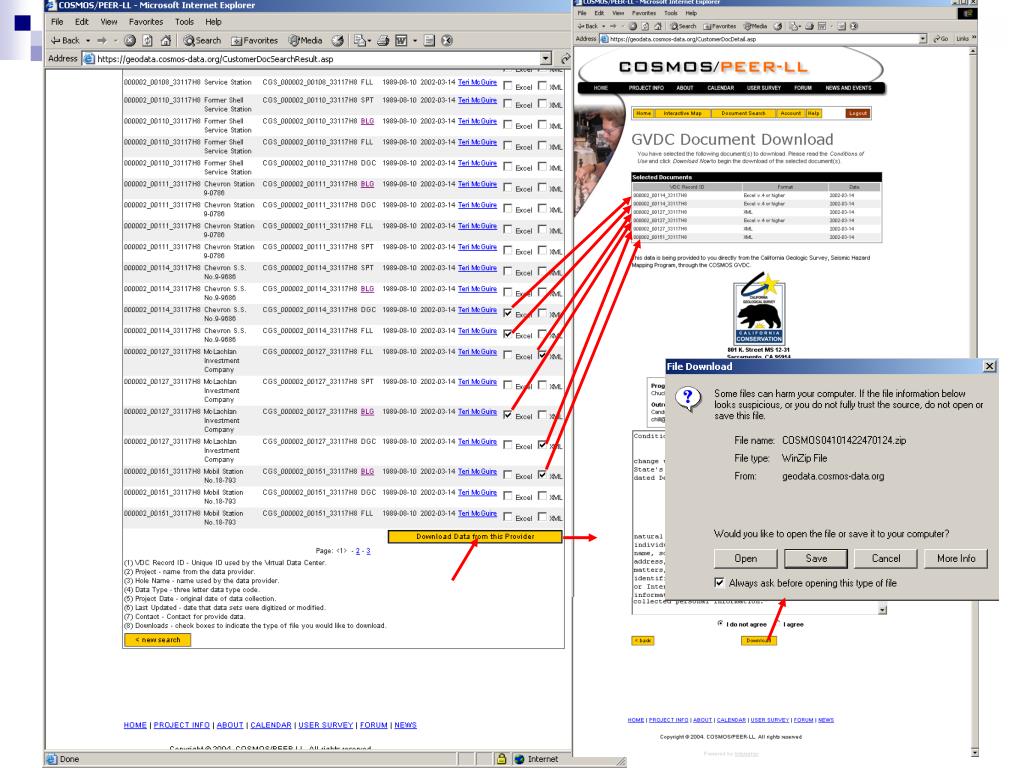Open the address dropdown in the left browser window
The height and width of the screenshot is (768, 1024).
[x=546, y=59]
